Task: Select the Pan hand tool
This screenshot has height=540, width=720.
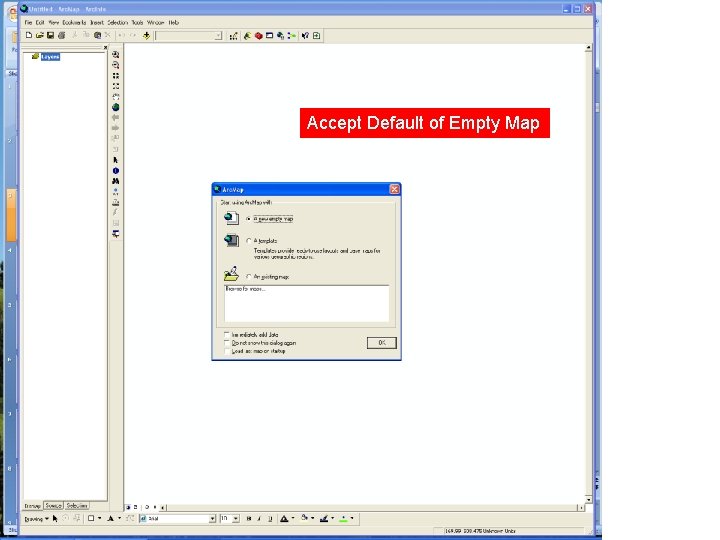Action: 116,97
